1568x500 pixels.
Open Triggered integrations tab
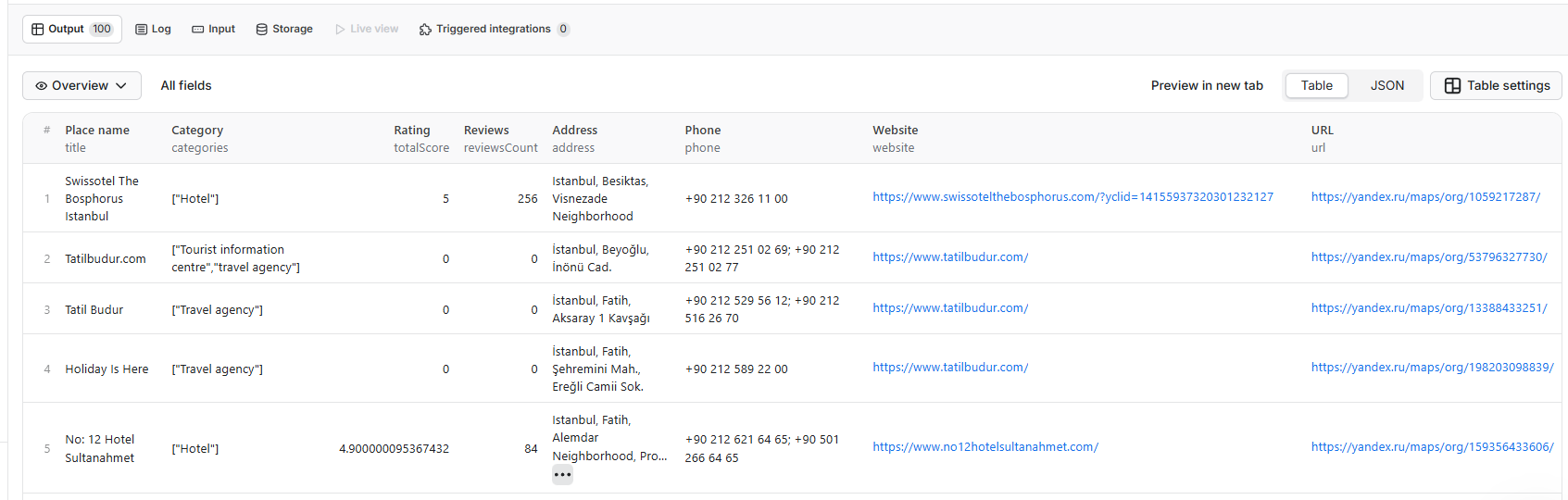[494, 29]
